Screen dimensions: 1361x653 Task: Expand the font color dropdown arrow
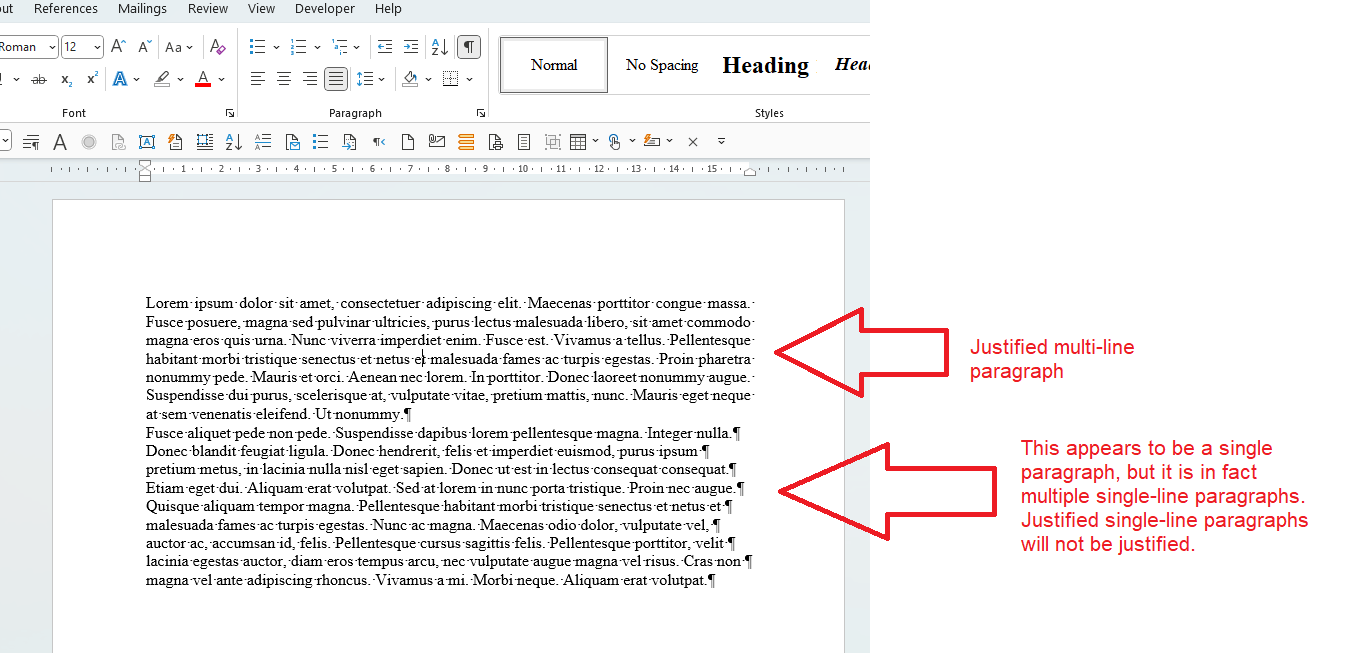[222, 79]
